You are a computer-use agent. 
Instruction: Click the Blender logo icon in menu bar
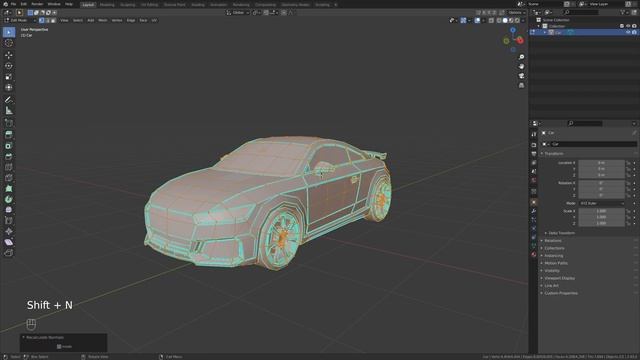(5, 4)
